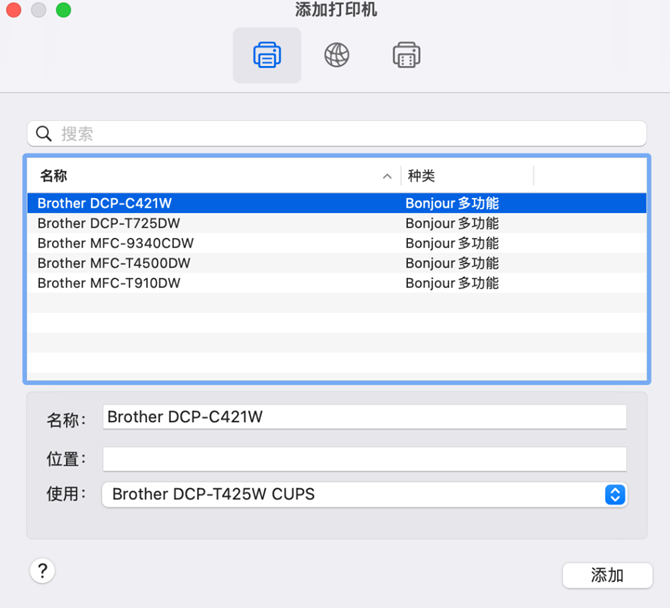This screenshot has height=608, width=670.
Task: Zoom window with green button
Action: click(x=63, y=10)
